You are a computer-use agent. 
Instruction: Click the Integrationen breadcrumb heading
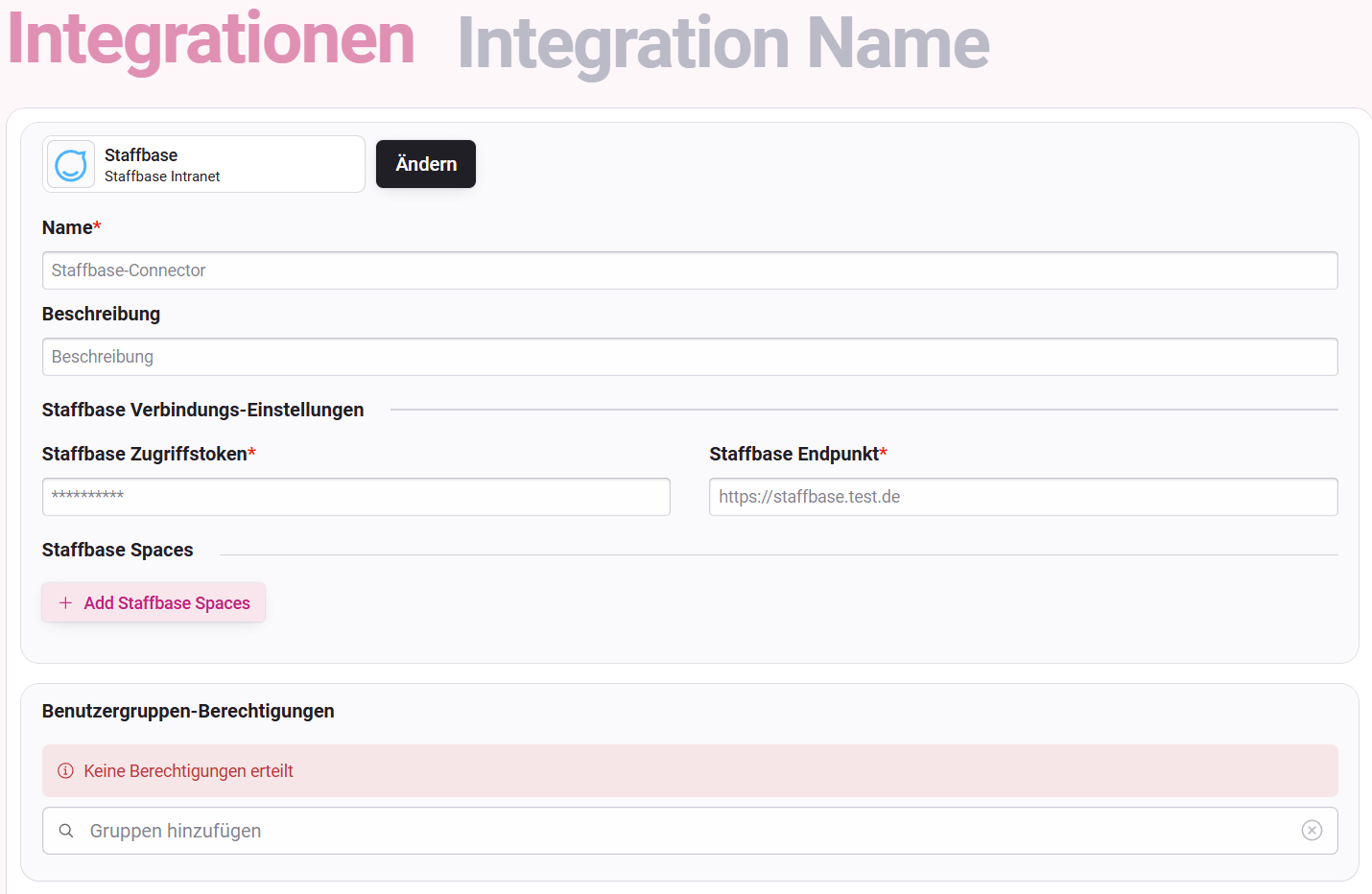click(x=211, y=40)
